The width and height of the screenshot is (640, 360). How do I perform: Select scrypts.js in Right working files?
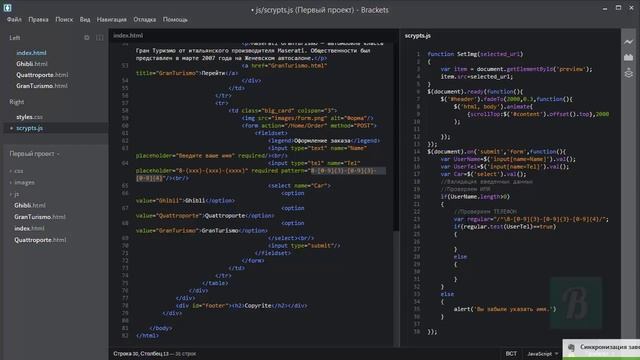tap(29, 128)
